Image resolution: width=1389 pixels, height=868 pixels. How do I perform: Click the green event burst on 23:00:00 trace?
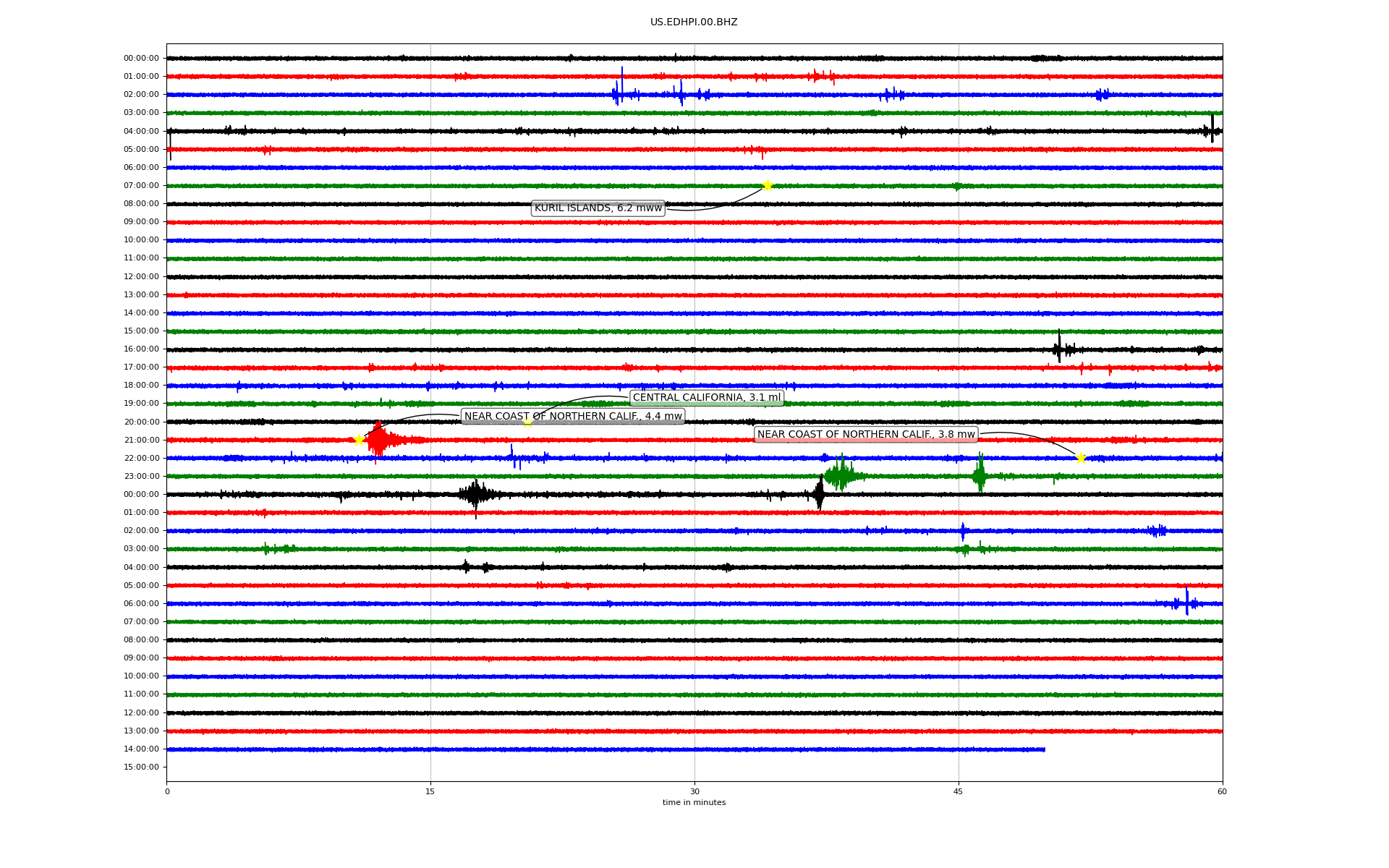coord(841,475)
